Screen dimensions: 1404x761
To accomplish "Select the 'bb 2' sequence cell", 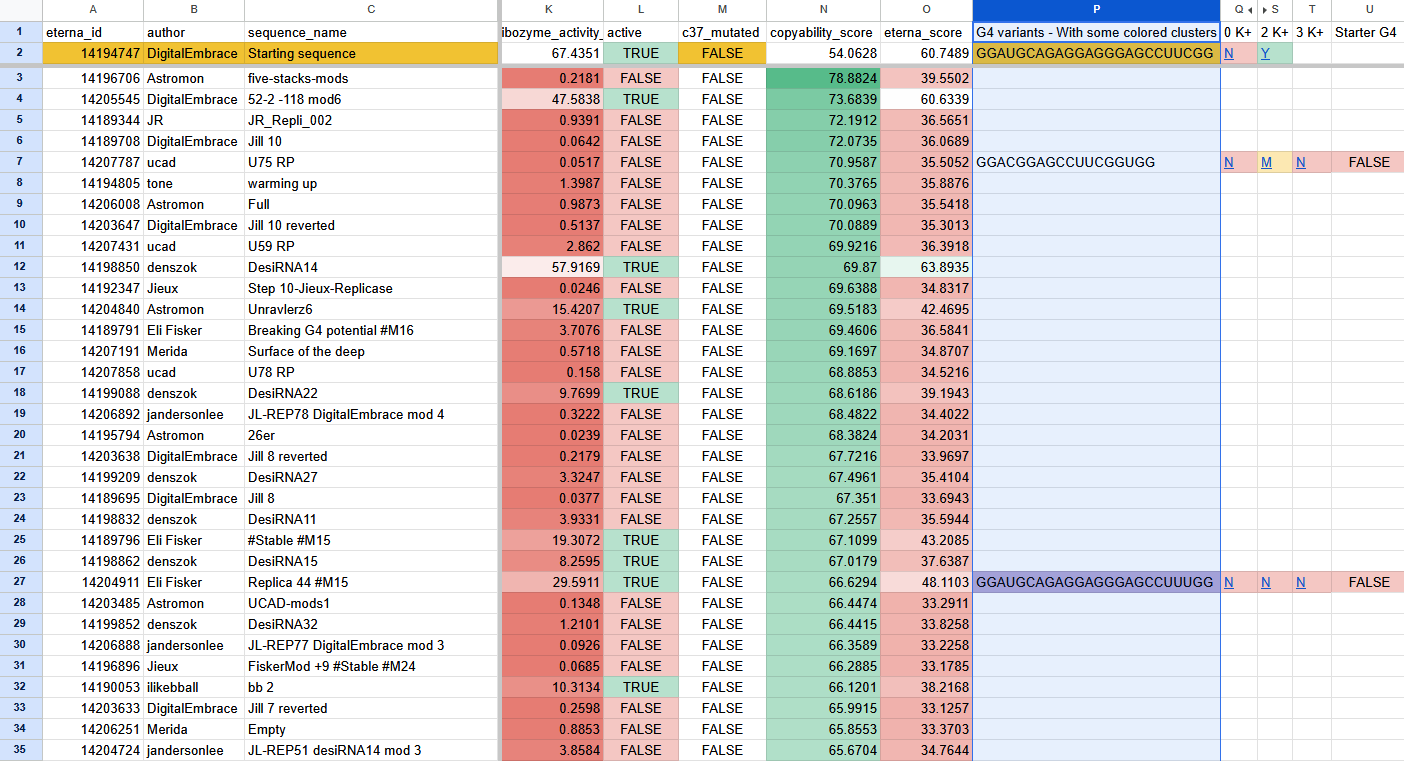I will pyautogui.click(x=371, y=687).
